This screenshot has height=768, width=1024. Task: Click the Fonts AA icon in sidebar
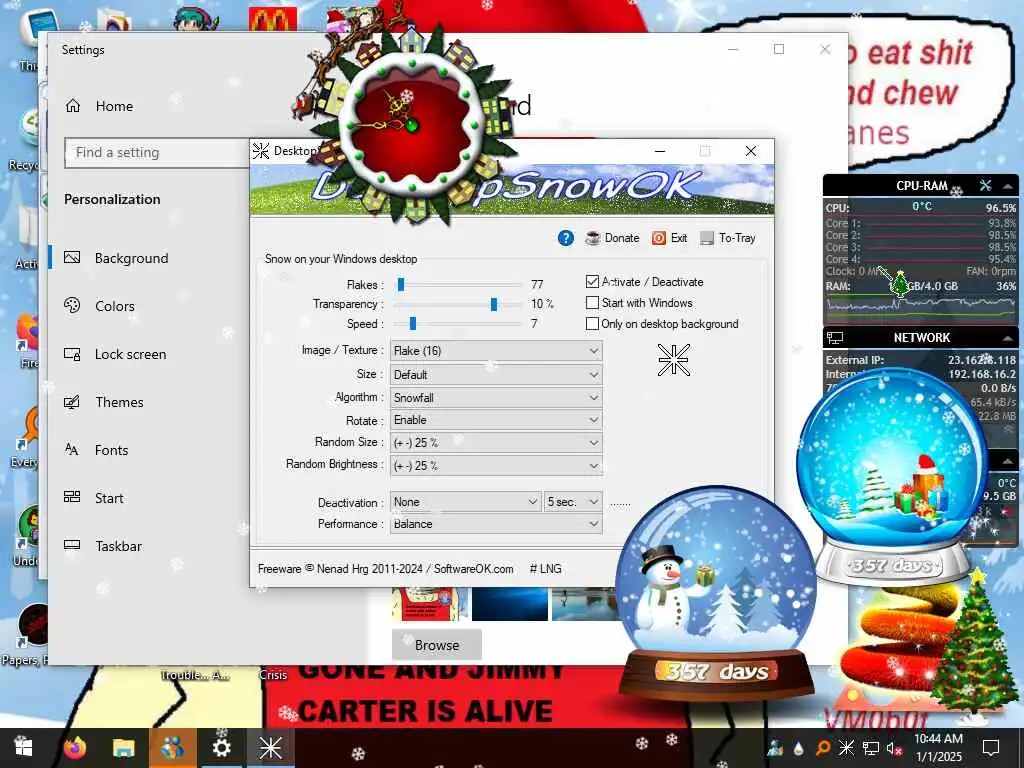tap(72, 449)
